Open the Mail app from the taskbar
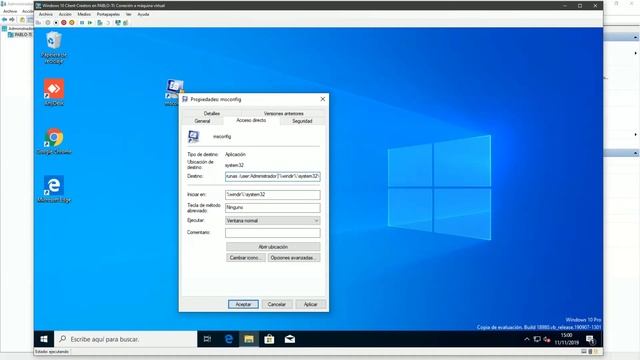Screen dimensions: 640x360 pyautogui.click(x=290, y=339)
